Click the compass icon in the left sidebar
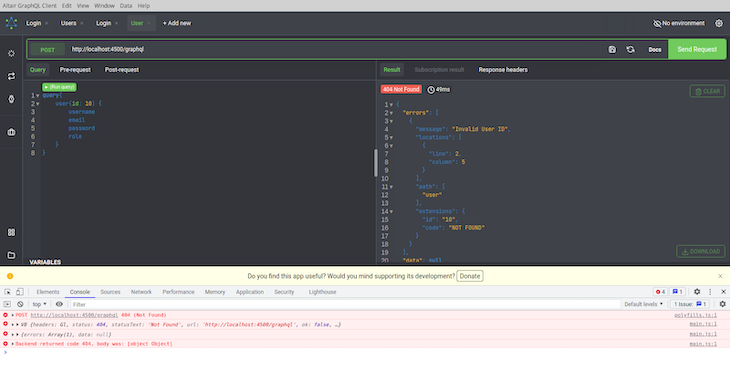Screen dimensions: 730x382 pyautogui.click(x=11, y=99)
